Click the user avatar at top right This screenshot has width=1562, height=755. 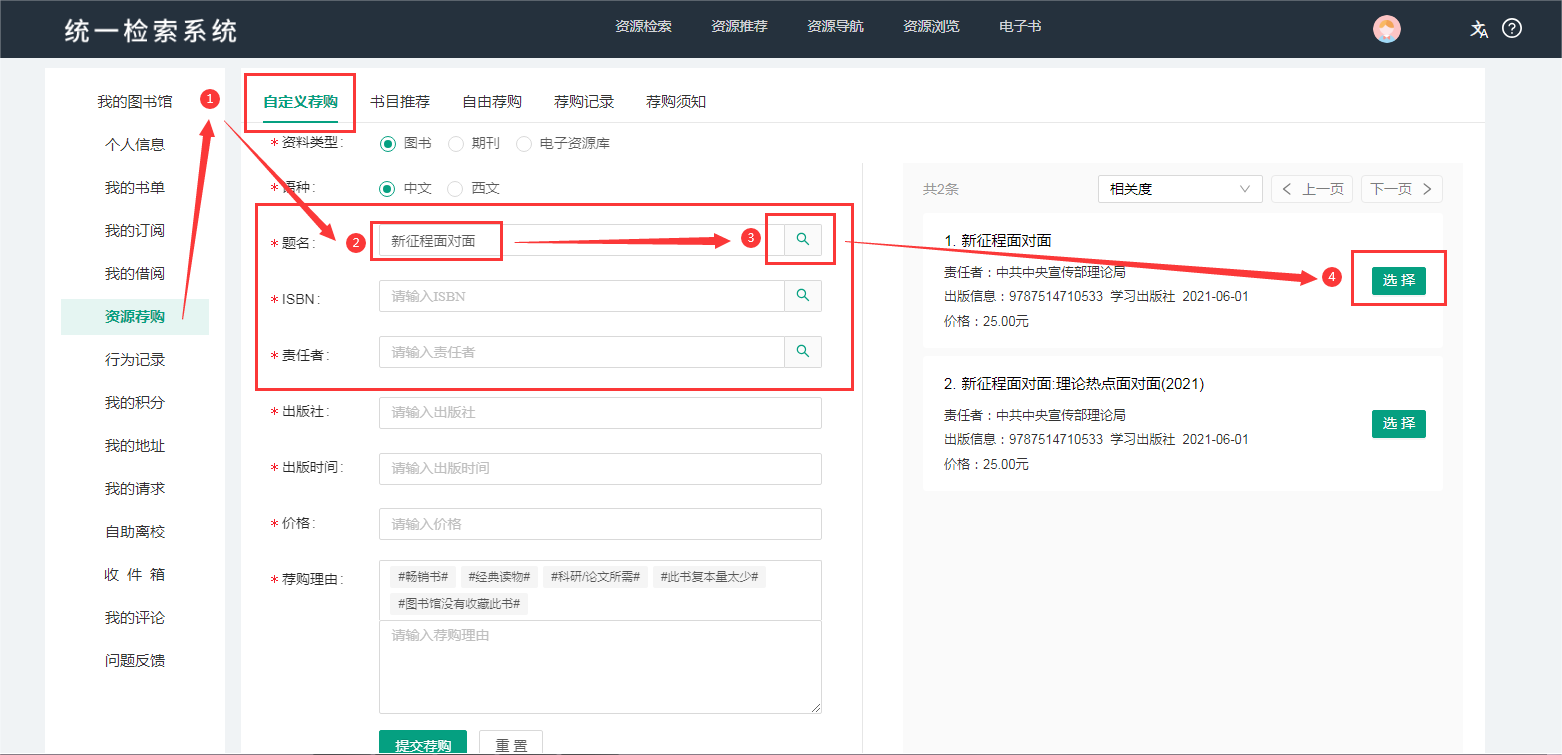click(x=1386, y=28)
